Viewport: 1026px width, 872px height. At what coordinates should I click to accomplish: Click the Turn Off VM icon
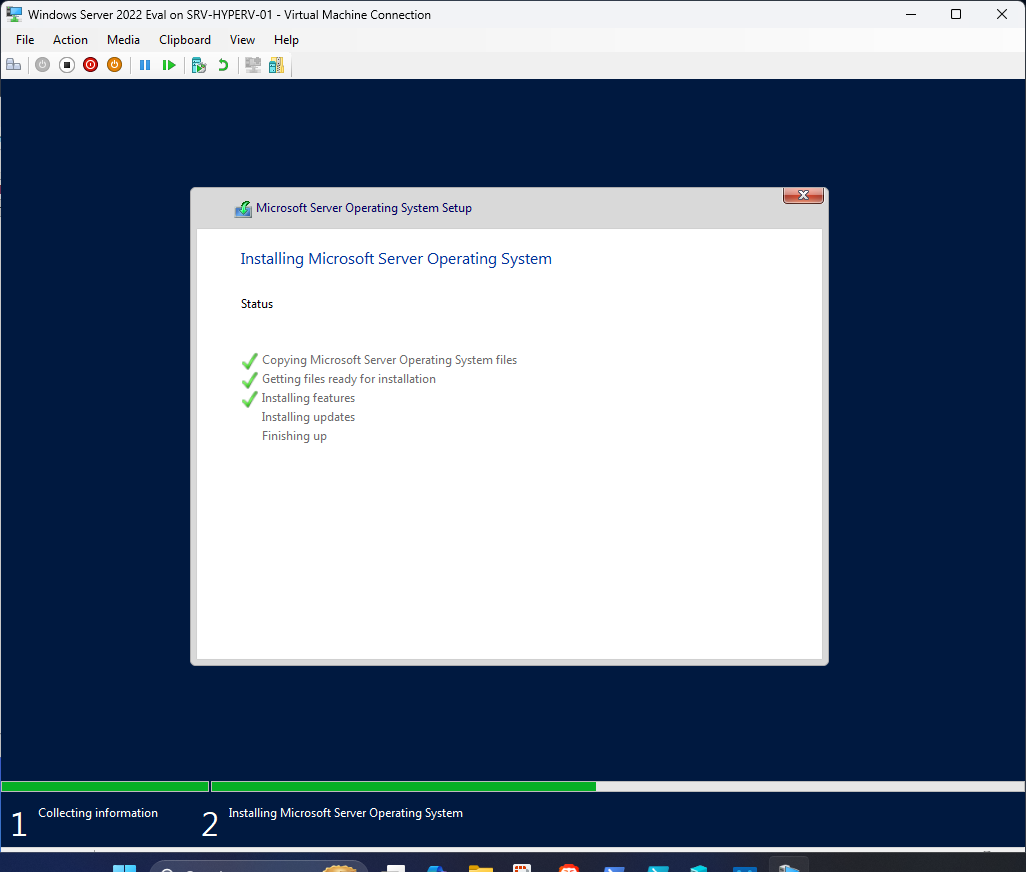click(66, 64)
